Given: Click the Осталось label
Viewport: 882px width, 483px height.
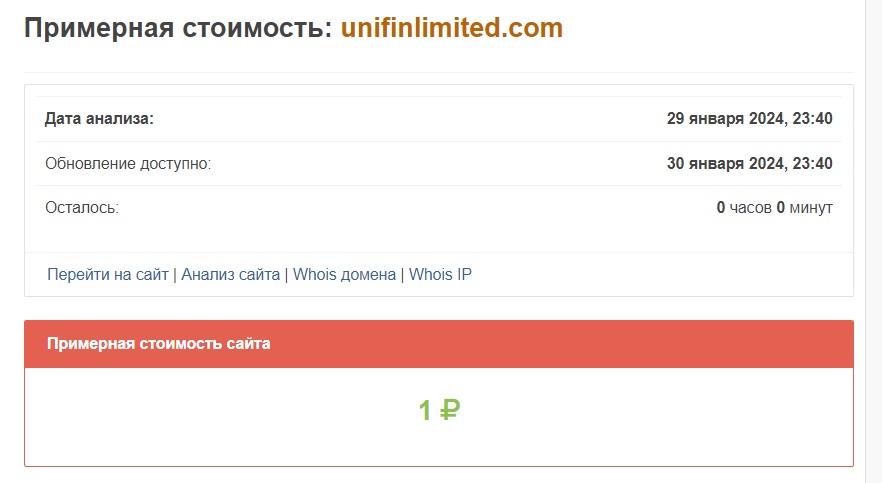Looking at the screenshot, I should (x=82, y=208).
